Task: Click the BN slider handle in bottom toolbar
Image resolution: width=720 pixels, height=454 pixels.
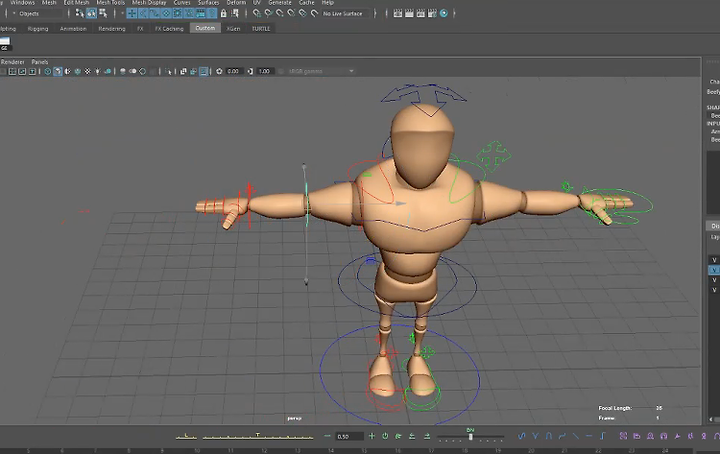Action: (470, 436)
